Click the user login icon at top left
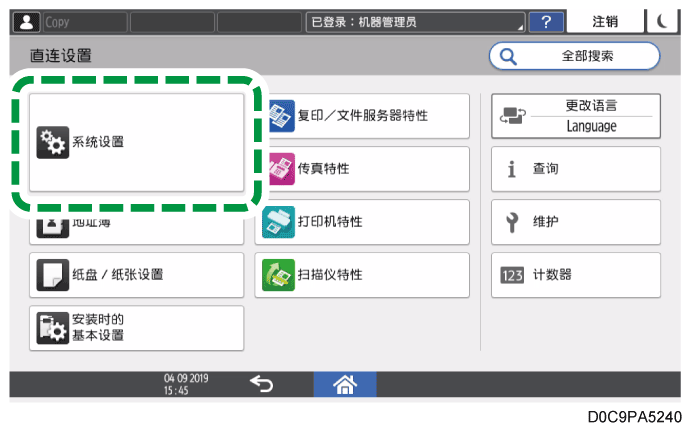Screen dimensions: 691x427 26,22
